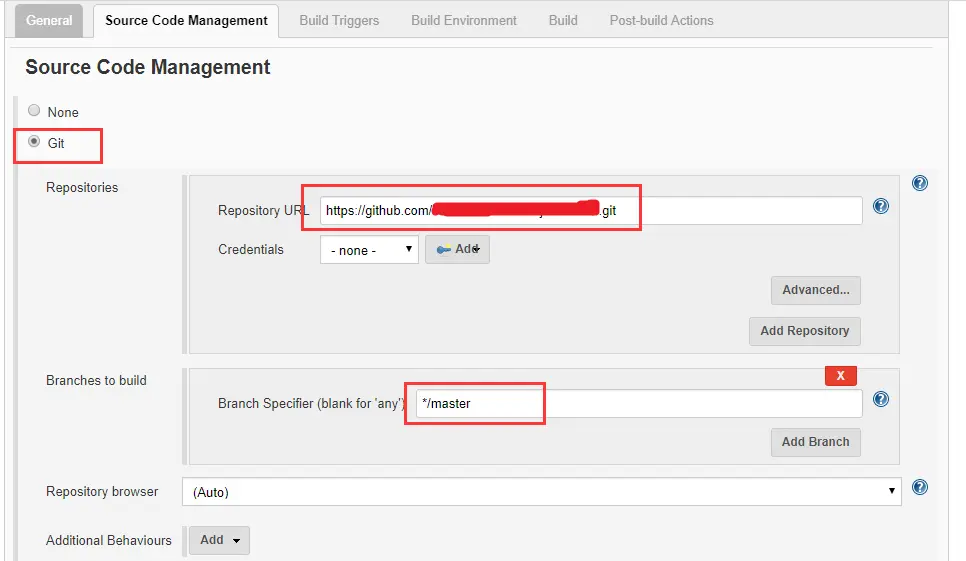
Task: Click the Add Branch button
Action: [x=815, y=442]
